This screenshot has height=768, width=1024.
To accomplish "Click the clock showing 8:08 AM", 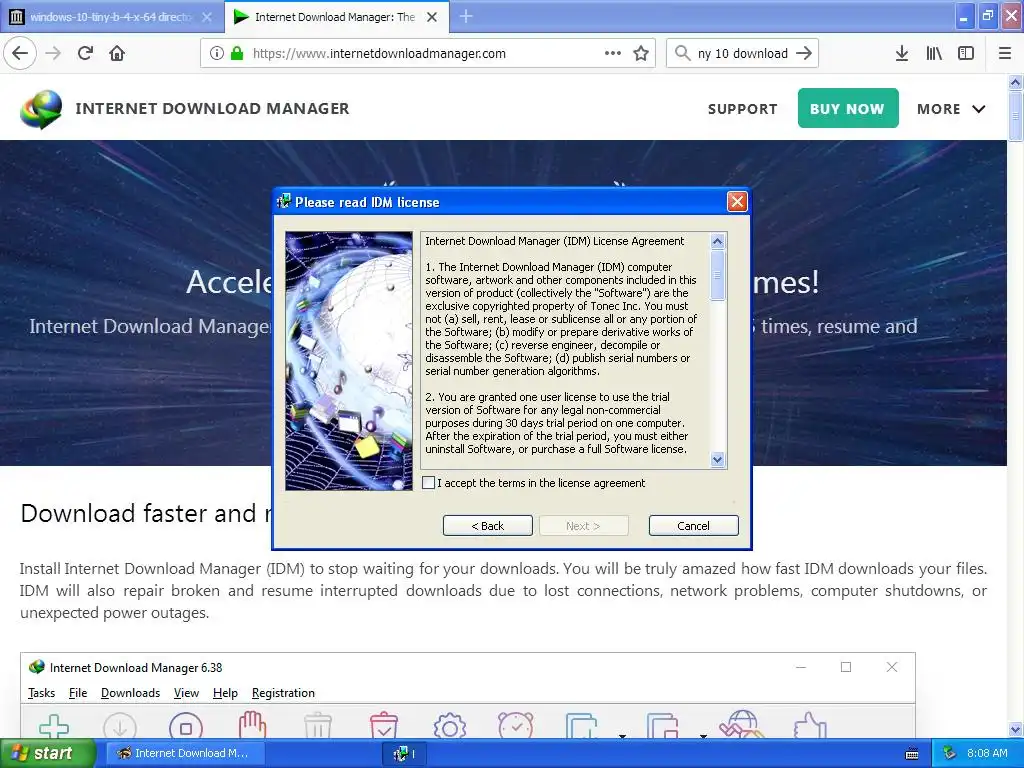I will pyautogui.click(x=987, y=753).
